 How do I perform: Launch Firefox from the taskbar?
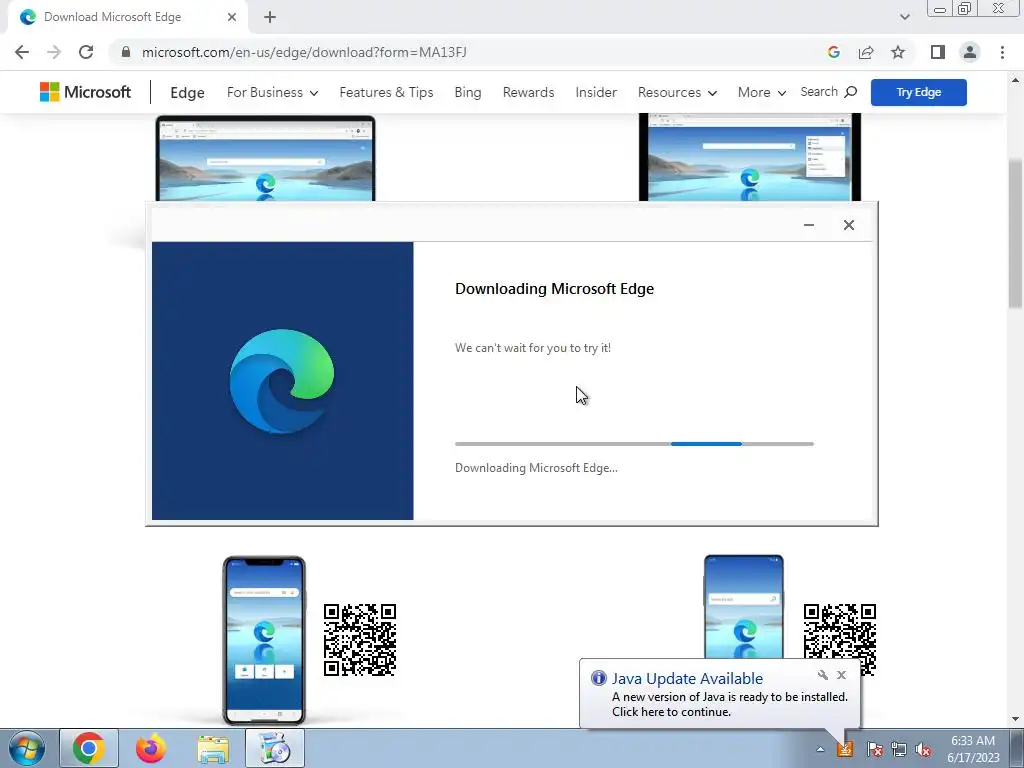151,748
